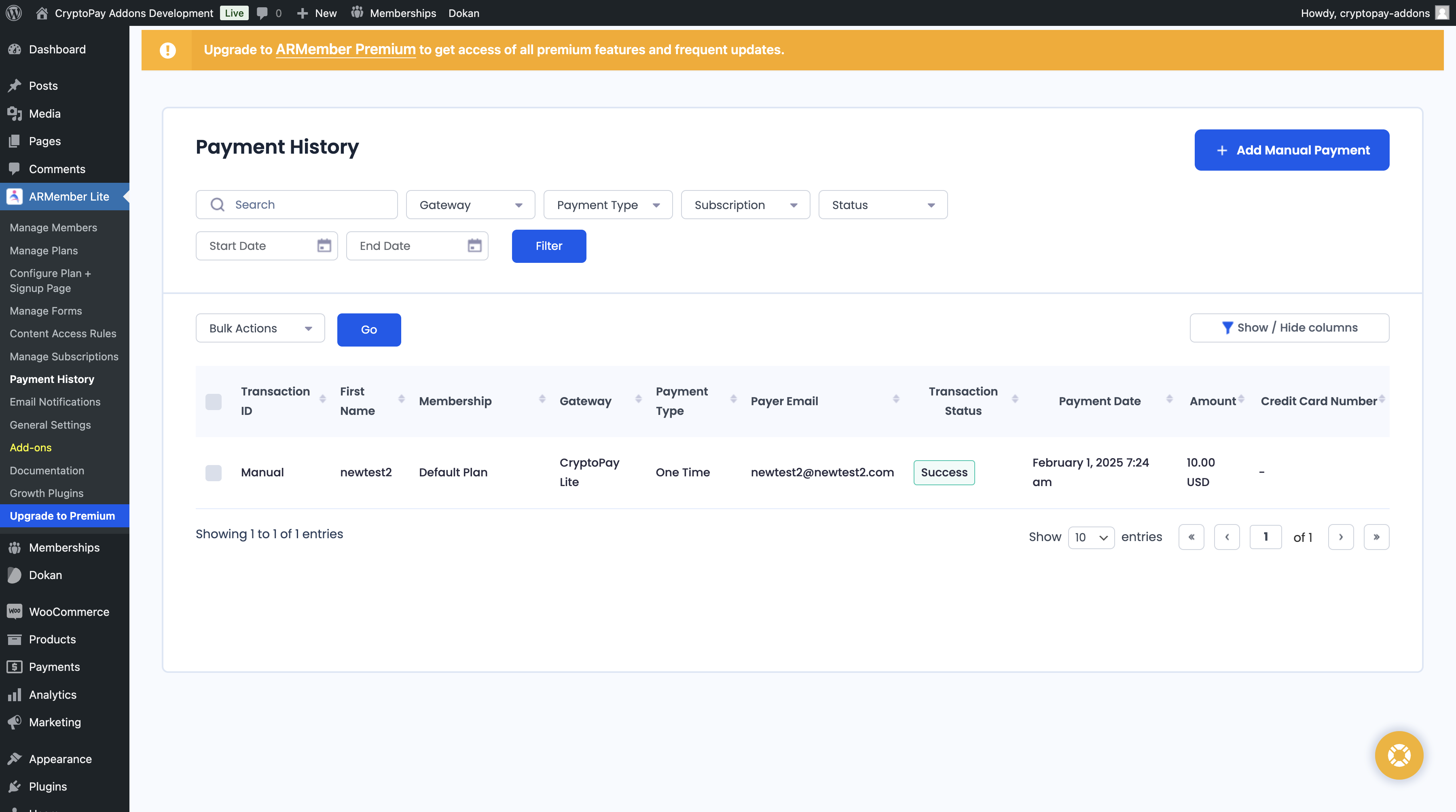Select the ARMember Lite plugin icon
Image resolution: width=1456 pixels, height=812 pixels.
(x=14, y=196)
